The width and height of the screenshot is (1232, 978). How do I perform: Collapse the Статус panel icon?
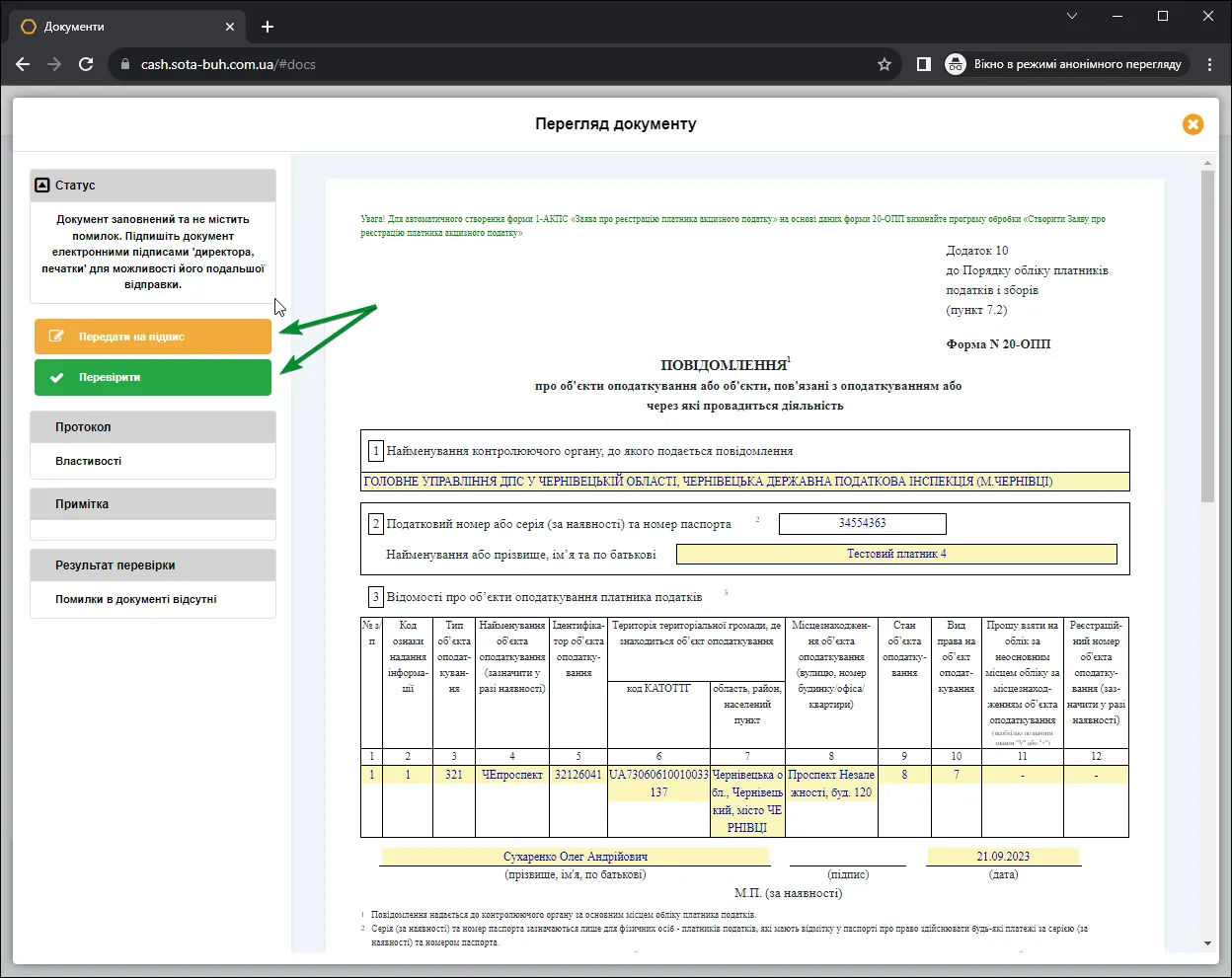tap(41, 185)
